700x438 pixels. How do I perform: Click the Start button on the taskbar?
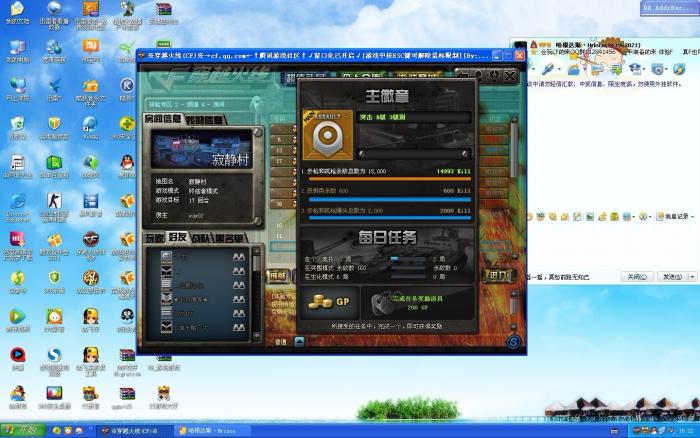pos(22,430)
